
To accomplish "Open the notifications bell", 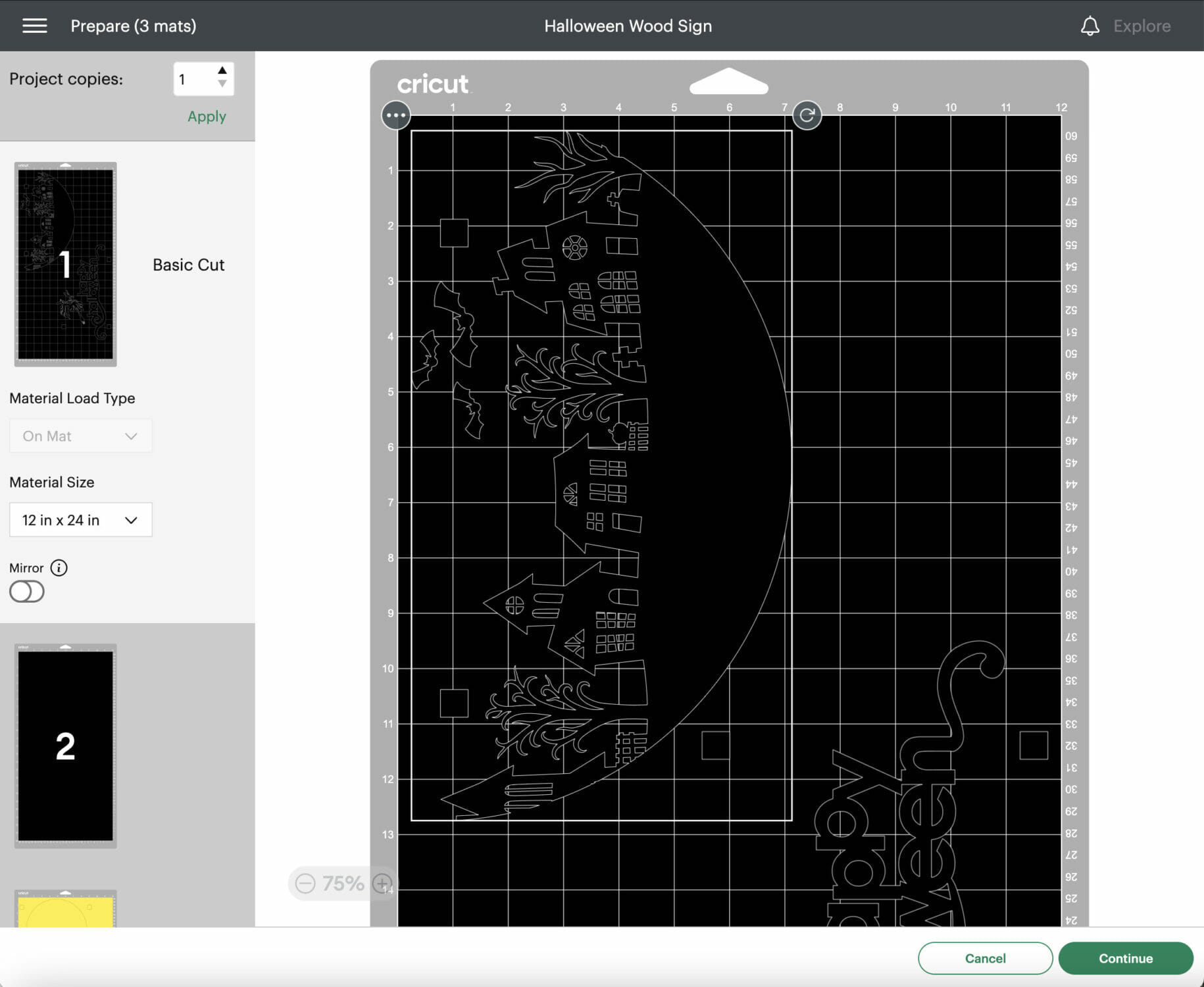I will coord(1090,26).
